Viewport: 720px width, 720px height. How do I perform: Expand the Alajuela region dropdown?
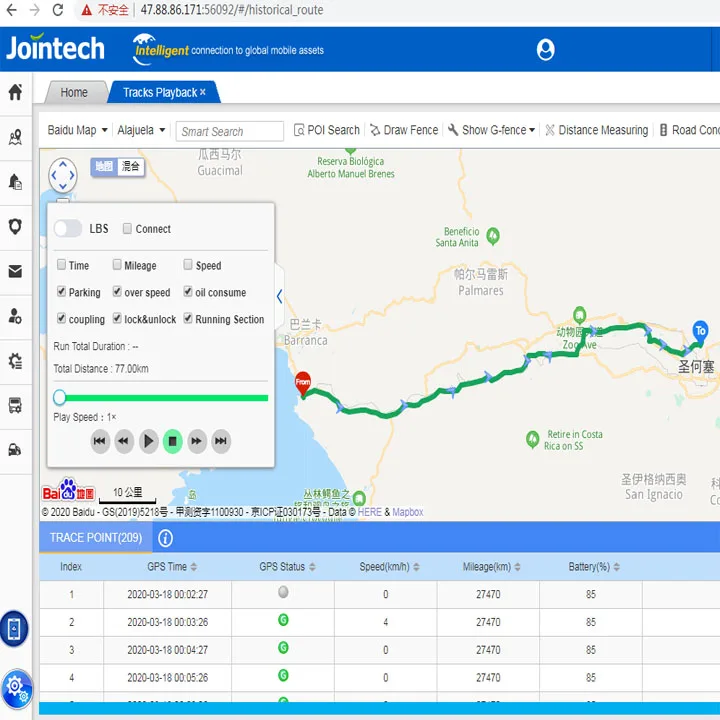click(x=141, y=130)
